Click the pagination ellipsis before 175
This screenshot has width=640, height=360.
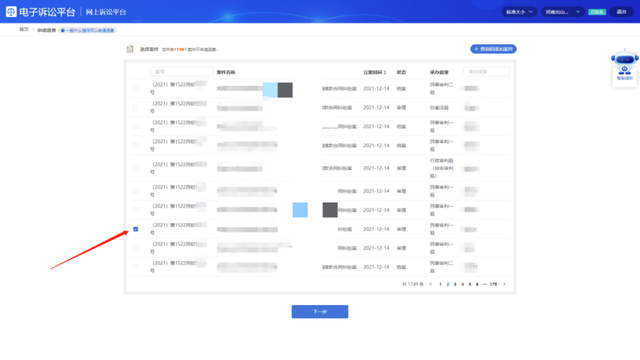484,284
